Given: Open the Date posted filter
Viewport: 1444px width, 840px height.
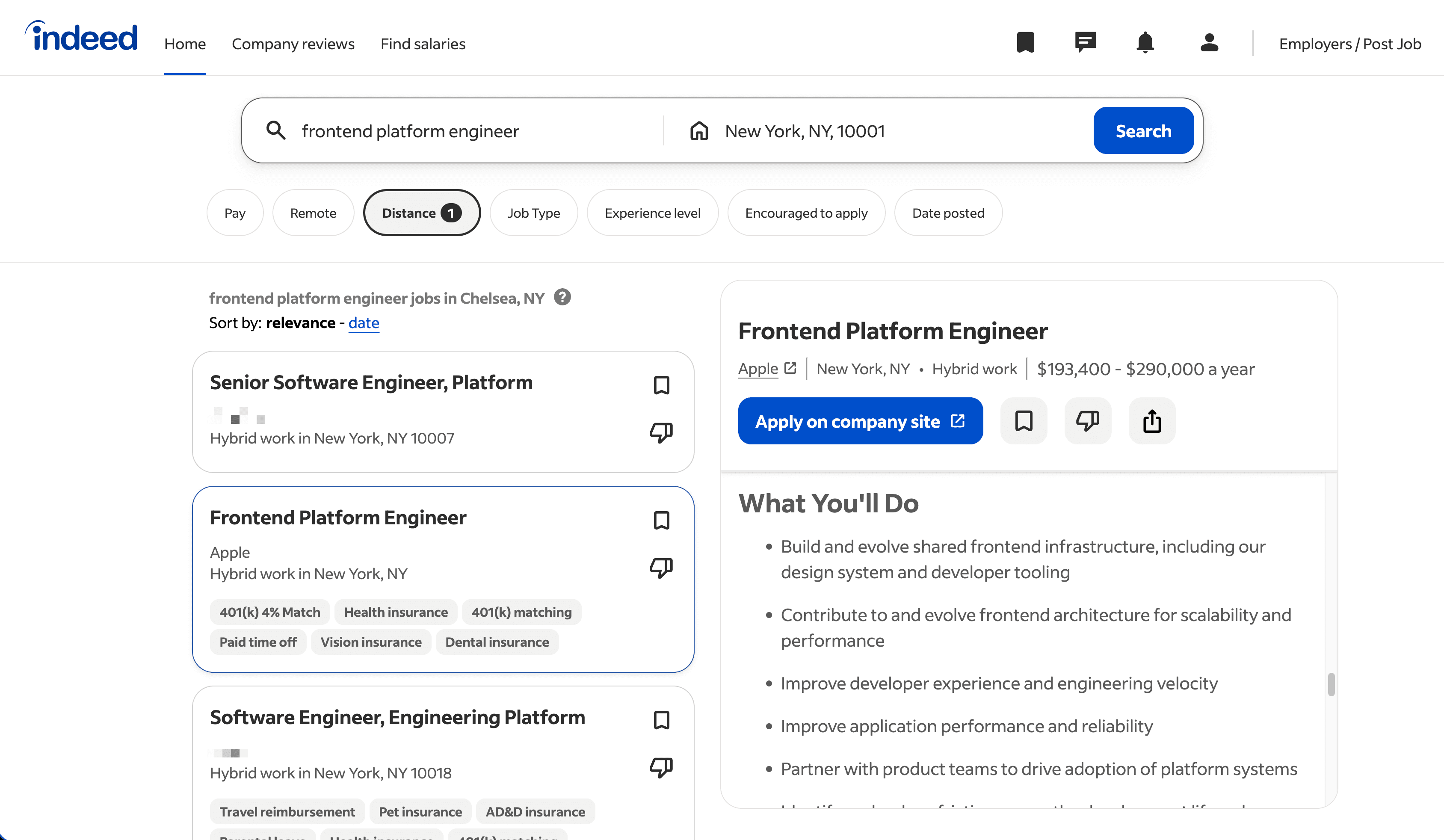Looking at the screenshot, I should tap(948, 213).
